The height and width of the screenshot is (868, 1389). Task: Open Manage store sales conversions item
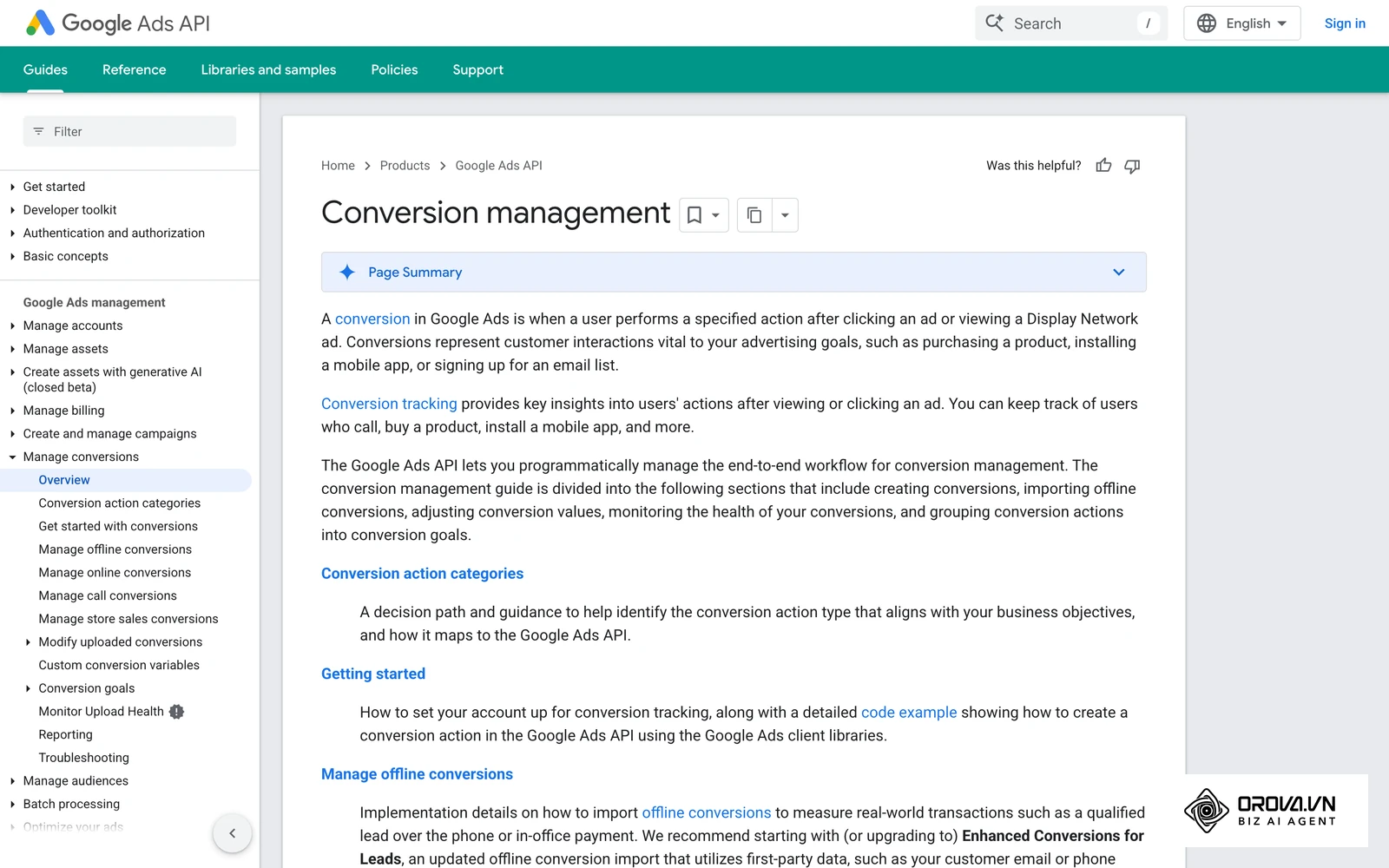coord(128,619)
